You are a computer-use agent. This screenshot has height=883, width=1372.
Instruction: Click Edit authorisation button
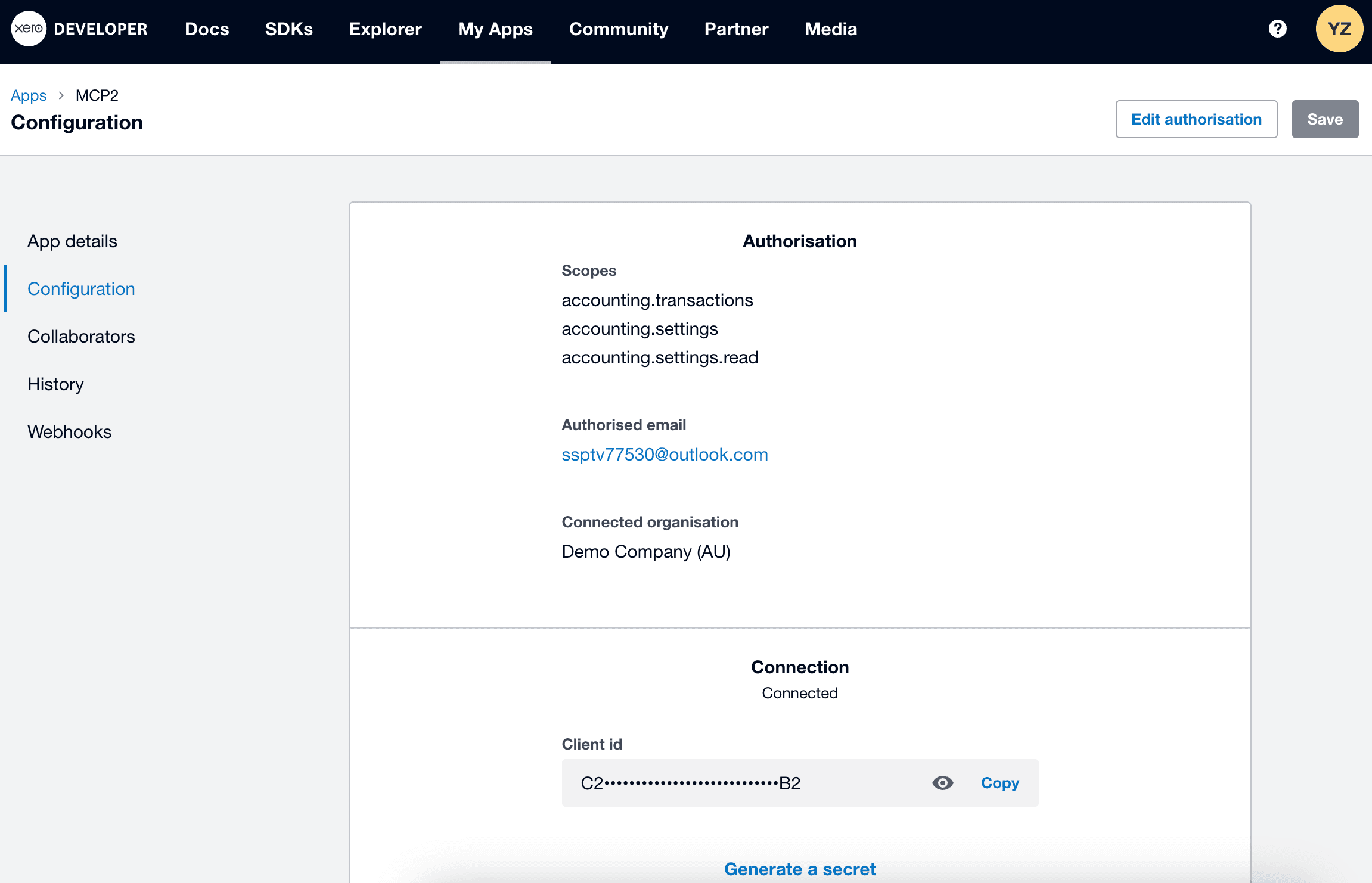pyautogui.click(x=1196, y=119)
